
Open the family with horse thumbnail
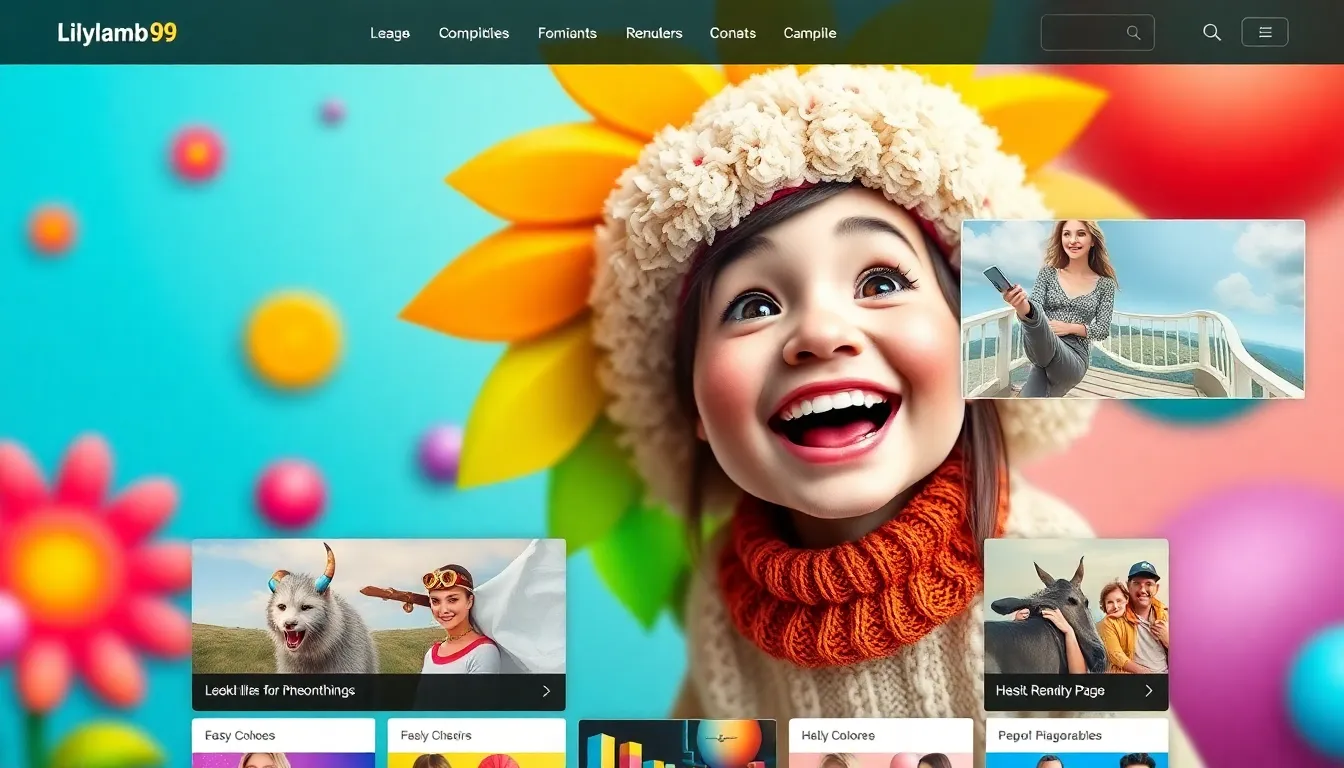[1075, 606]
